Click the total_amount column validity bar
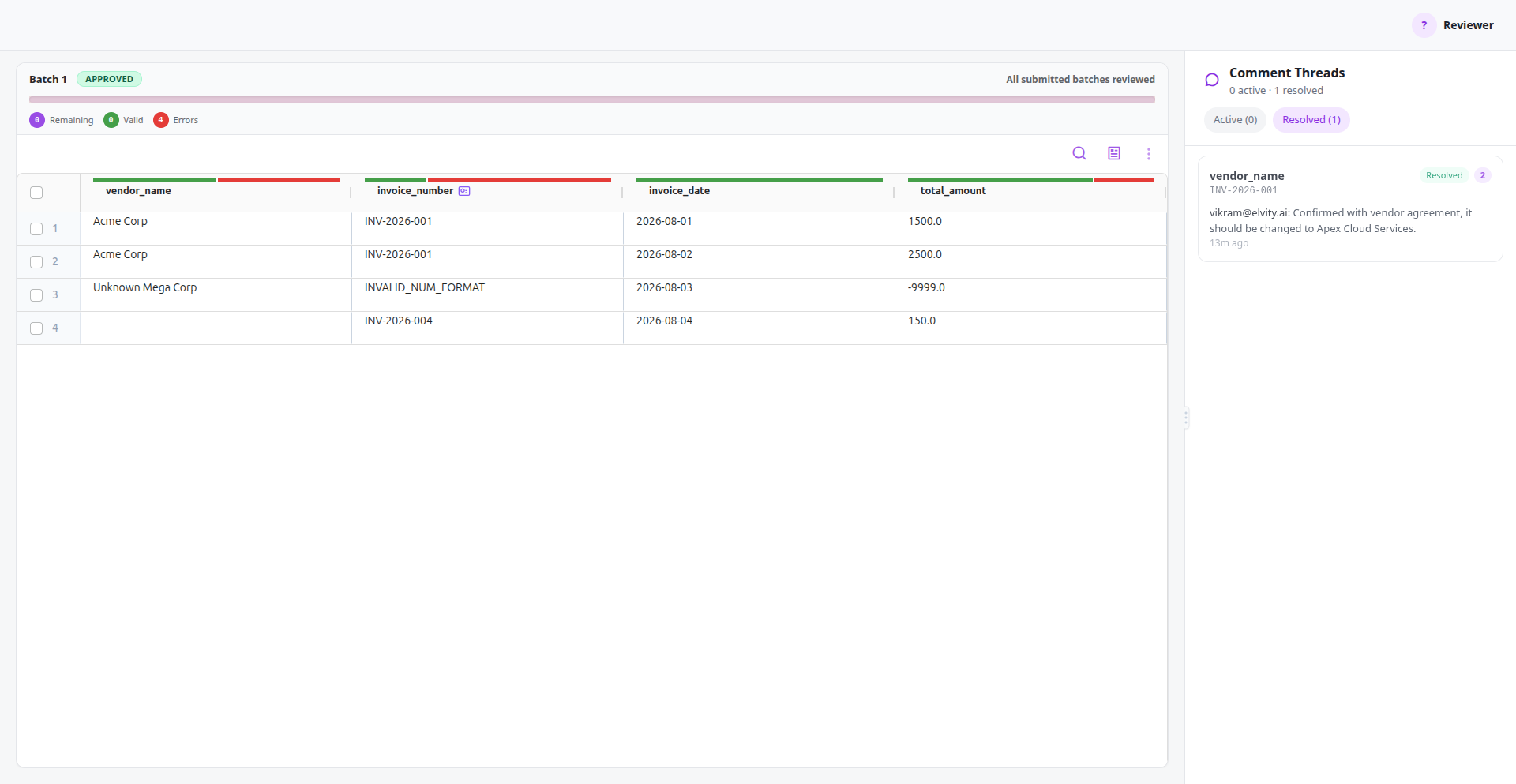 [x=1031, y=180]
